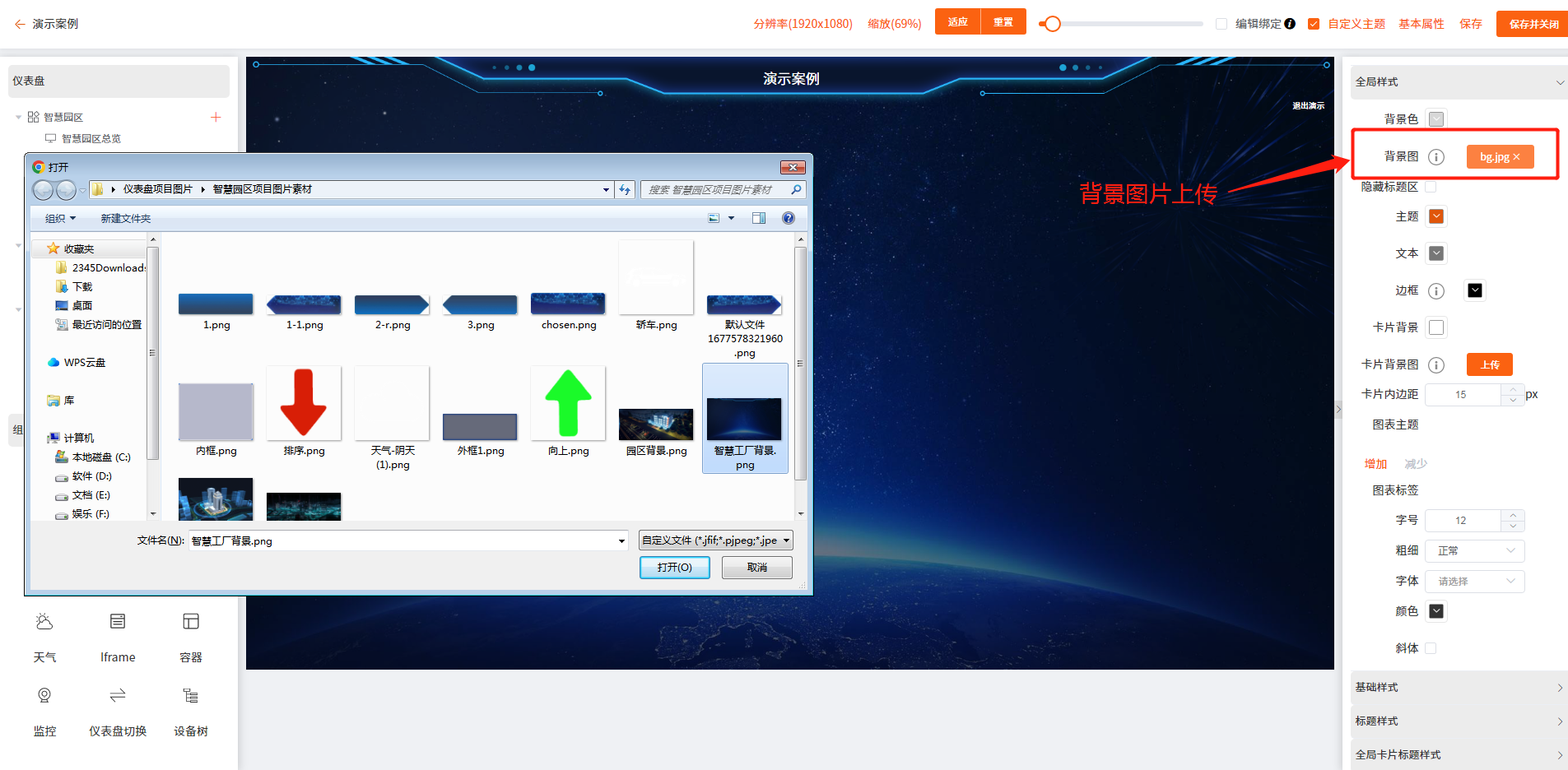Open the 主题 orange color swatch
This screenshot has height=770, width=1568.
pos(1436,216)
